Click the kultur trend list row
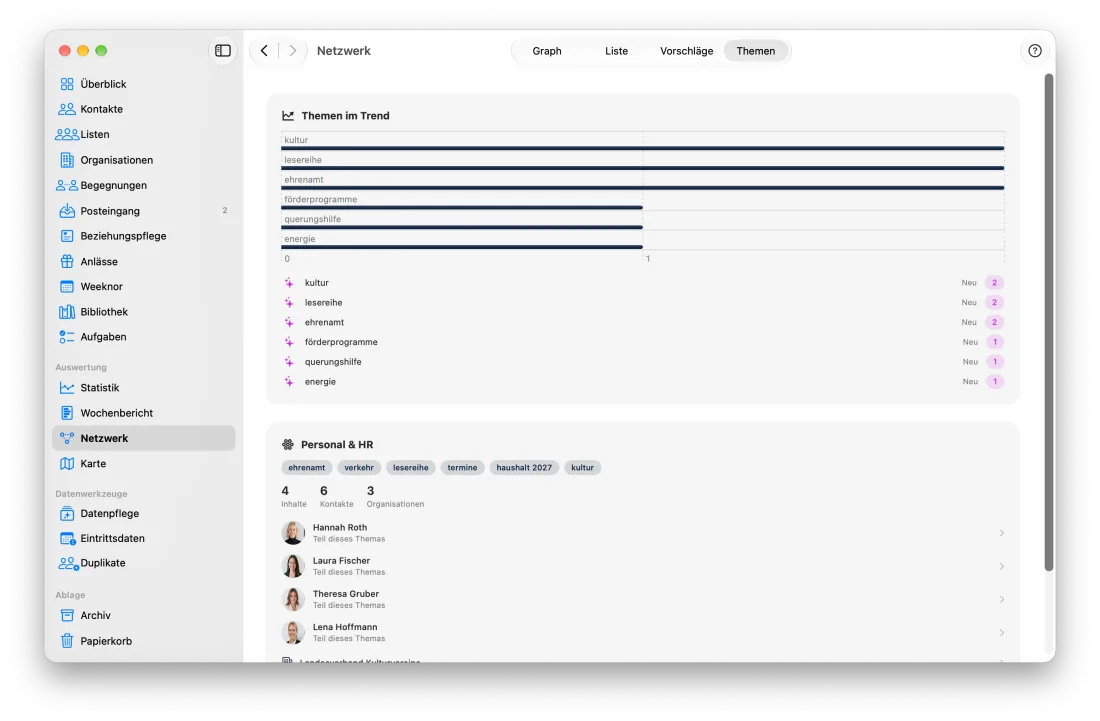 click(x=643, y=283)
